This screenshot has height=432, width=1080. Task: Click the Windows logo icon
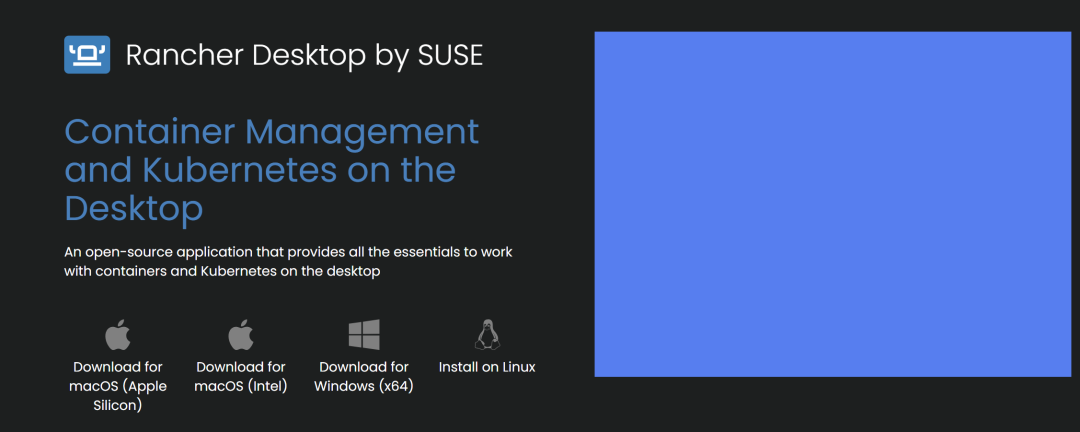click(364, 334)
